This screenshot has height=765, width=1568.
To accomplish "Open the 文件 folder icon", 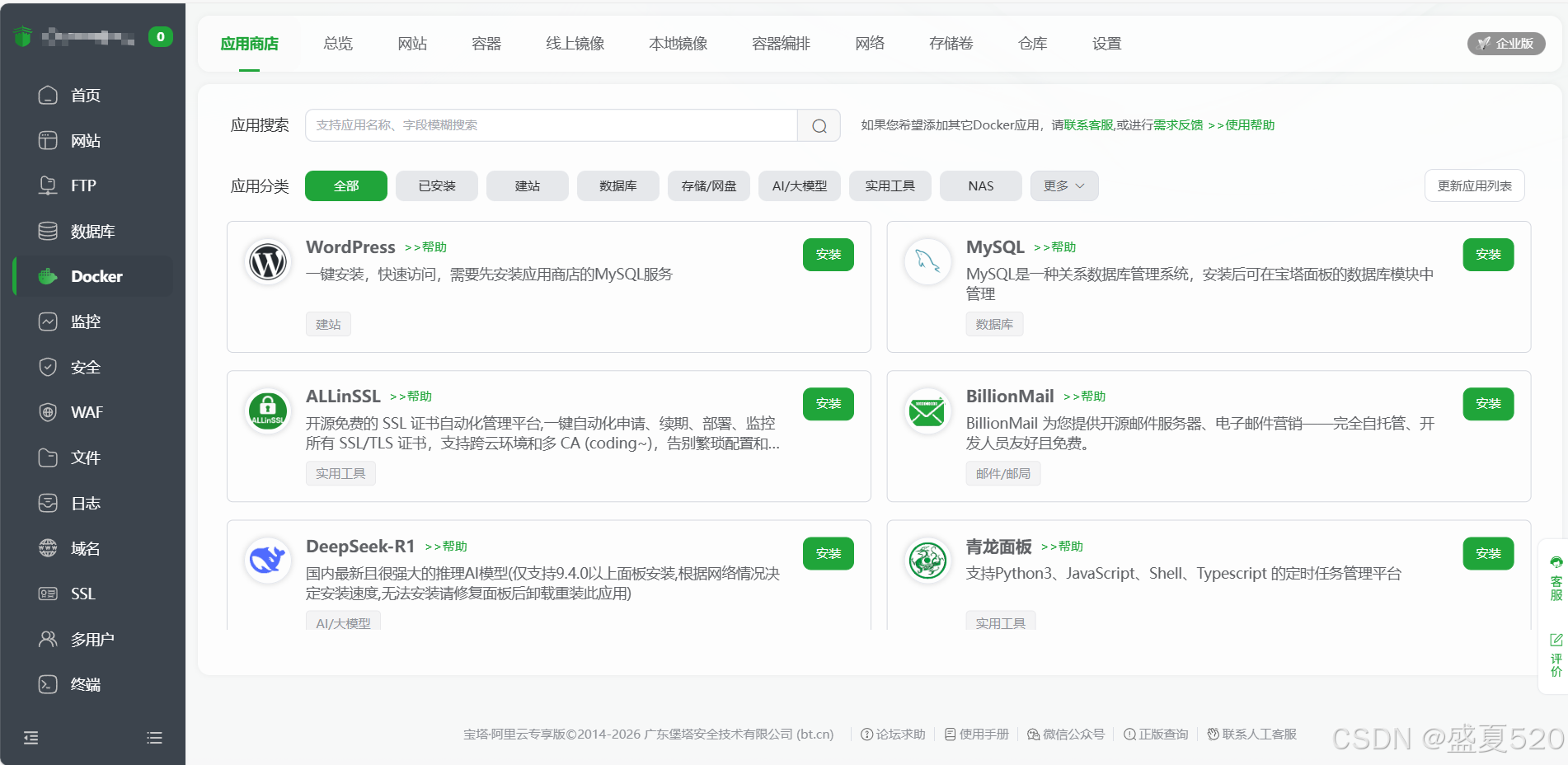I will coord(48,458).
